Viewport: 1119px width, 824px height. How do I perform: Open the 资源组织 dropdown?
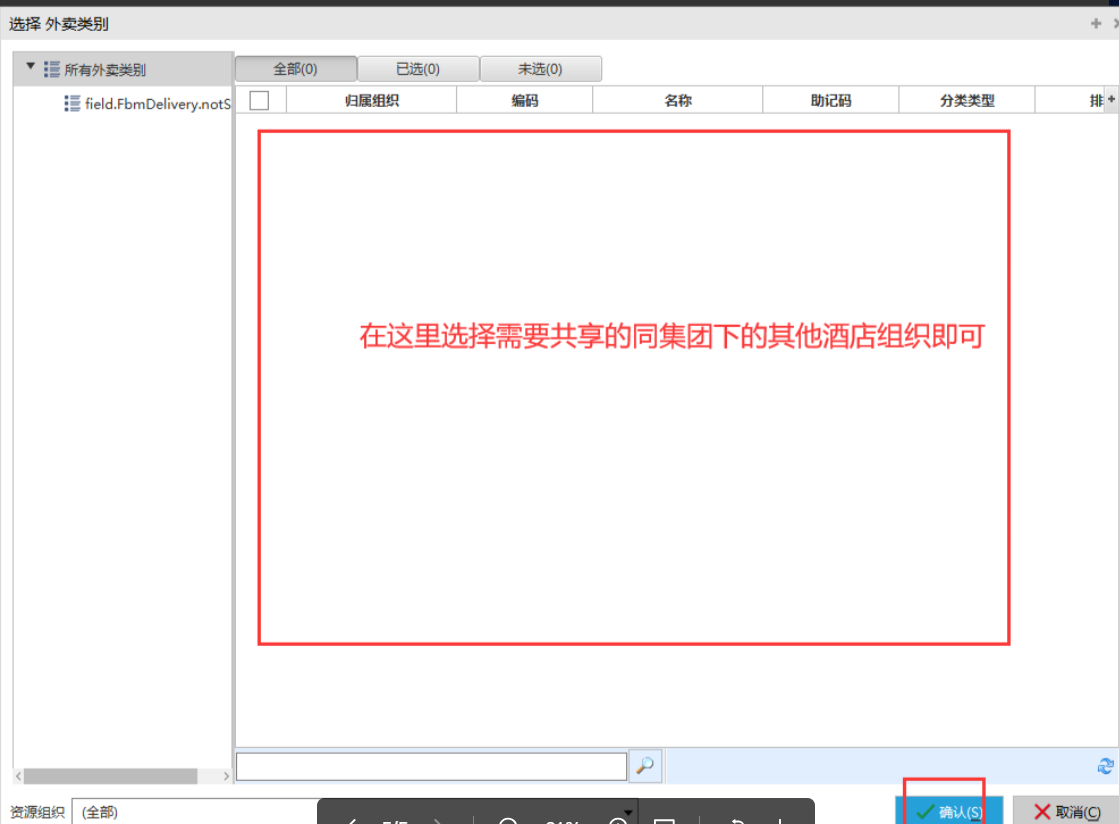629,811
